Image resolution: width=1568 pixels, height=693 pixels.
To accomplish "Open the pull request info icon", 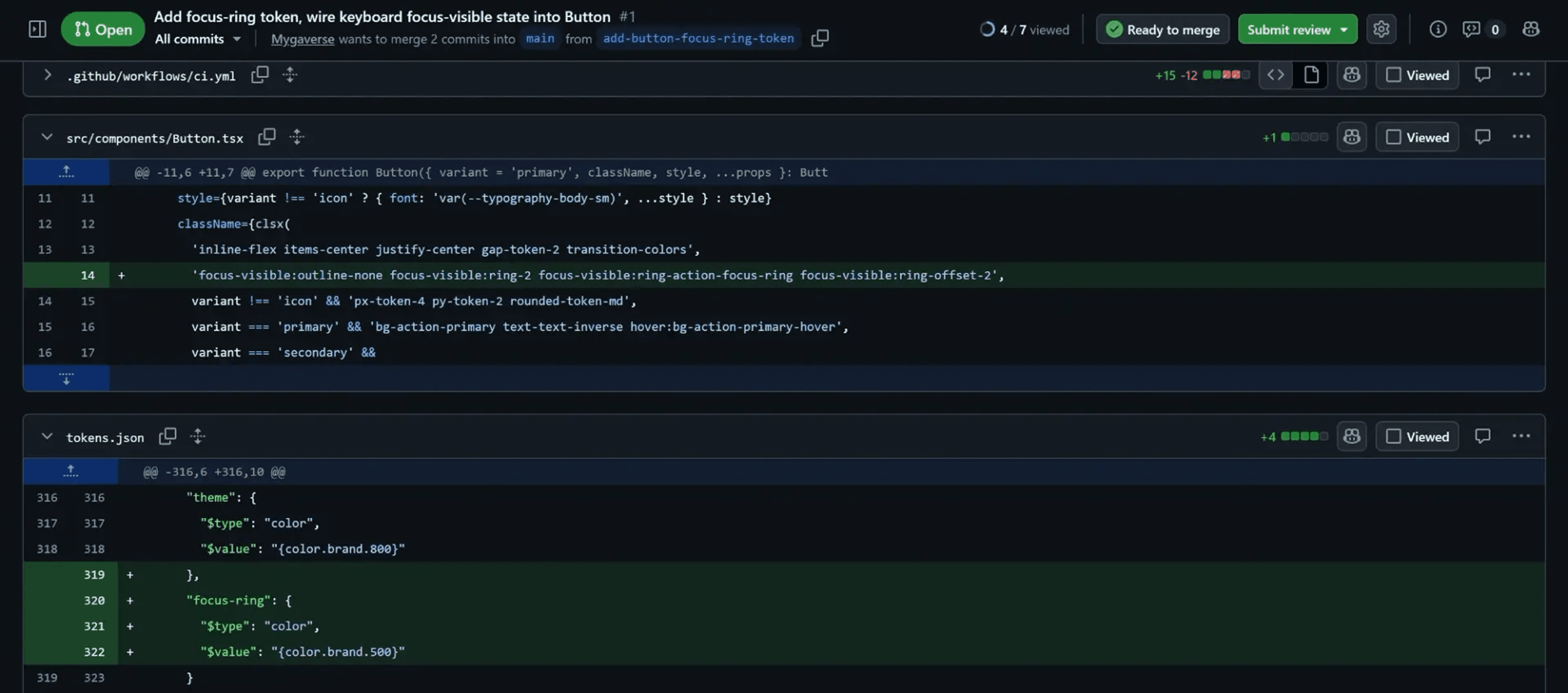I will (1438, 29).
